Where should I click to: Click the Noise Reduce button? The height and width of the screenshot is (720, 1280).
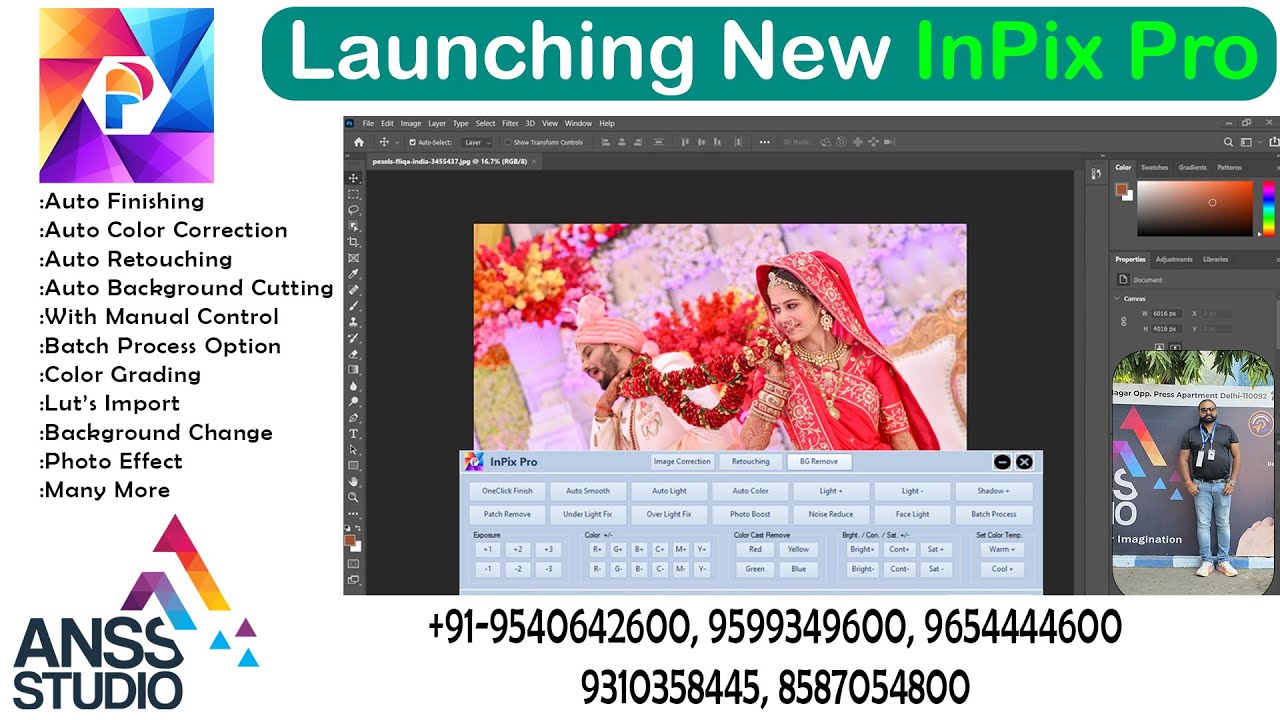[831, 514]
